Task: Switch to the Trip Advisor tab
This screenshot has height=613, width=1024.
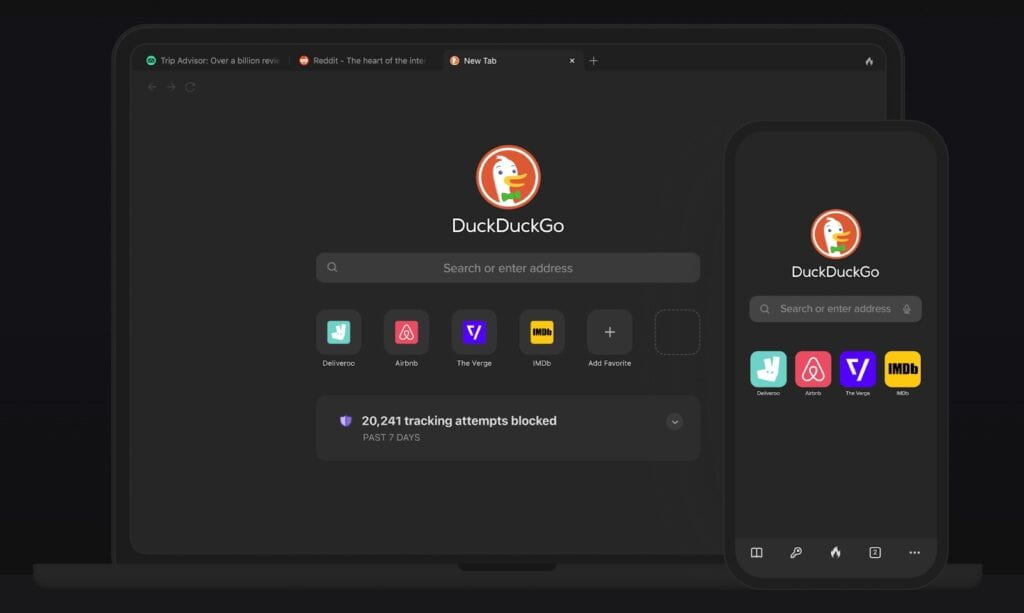Action: pyautogui.click(x=212, y=61)
